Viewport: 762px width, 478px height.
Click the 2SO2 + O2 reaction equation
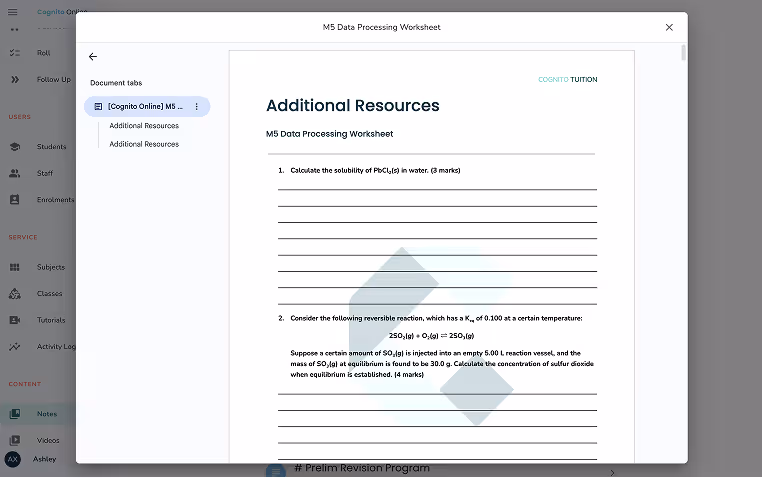pyautogui.click(x=431, y=336)
